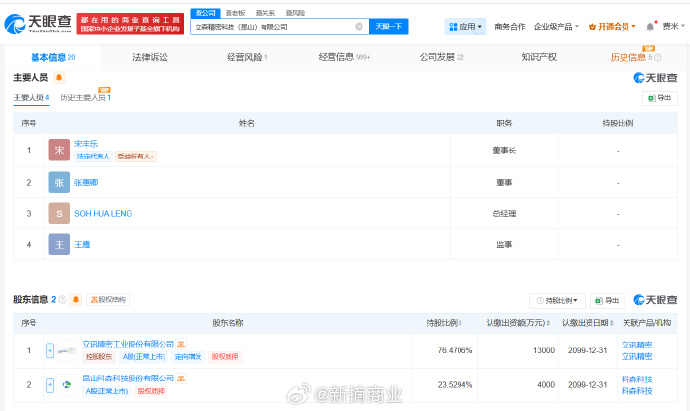Open the 王鹰 name link
Viewport: 690px width, 411px height.
(x=82, y=245)
